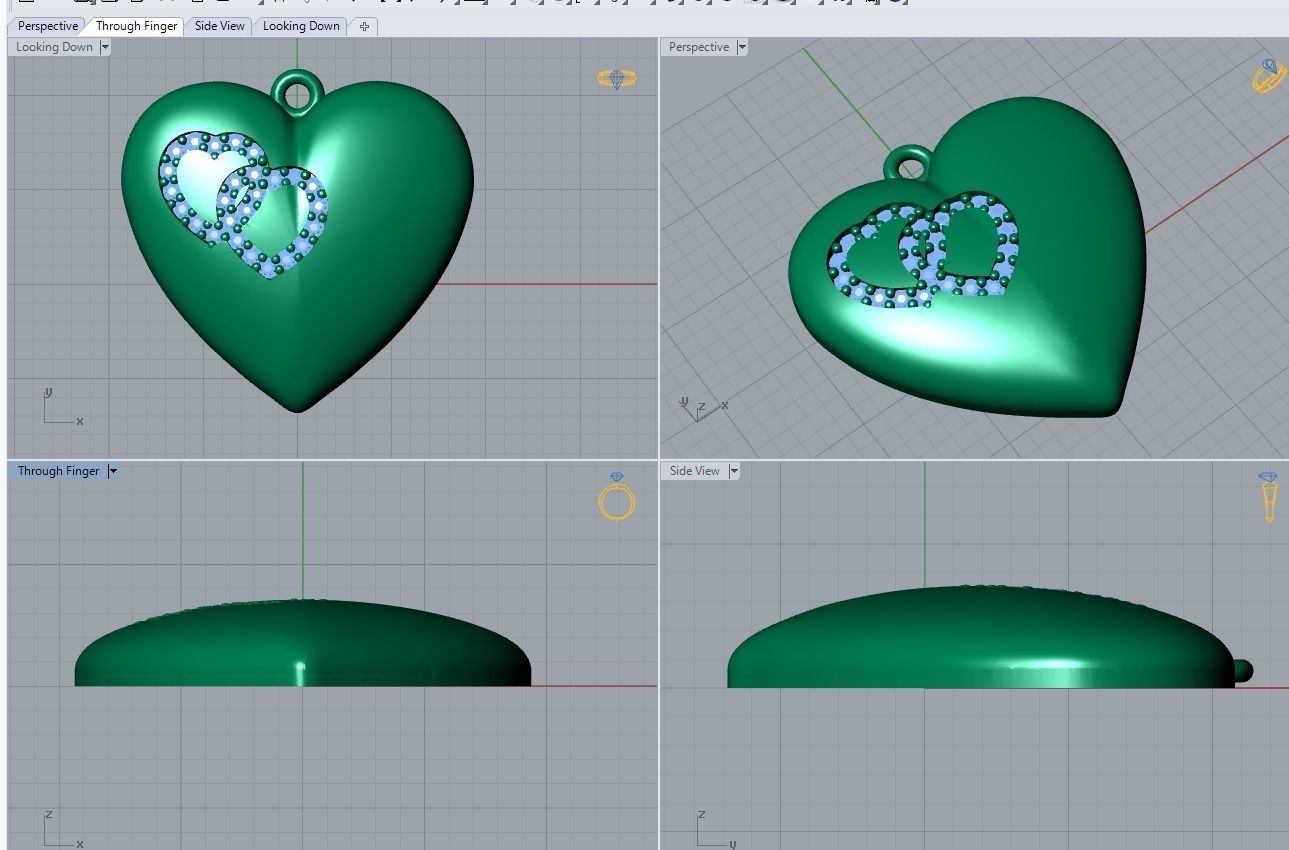The image size is (1289, 850).
Task: Click the Perspective viewport title label
Action: pyautogui.click(x=699, y=47)
